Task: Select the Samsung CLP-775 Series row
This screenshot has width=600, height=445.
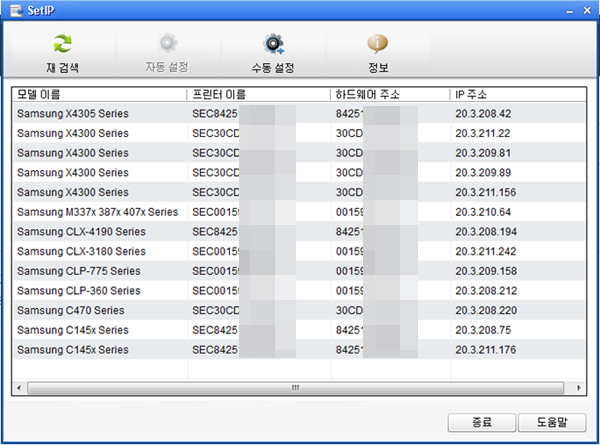Action: click(x=299, y=271)
